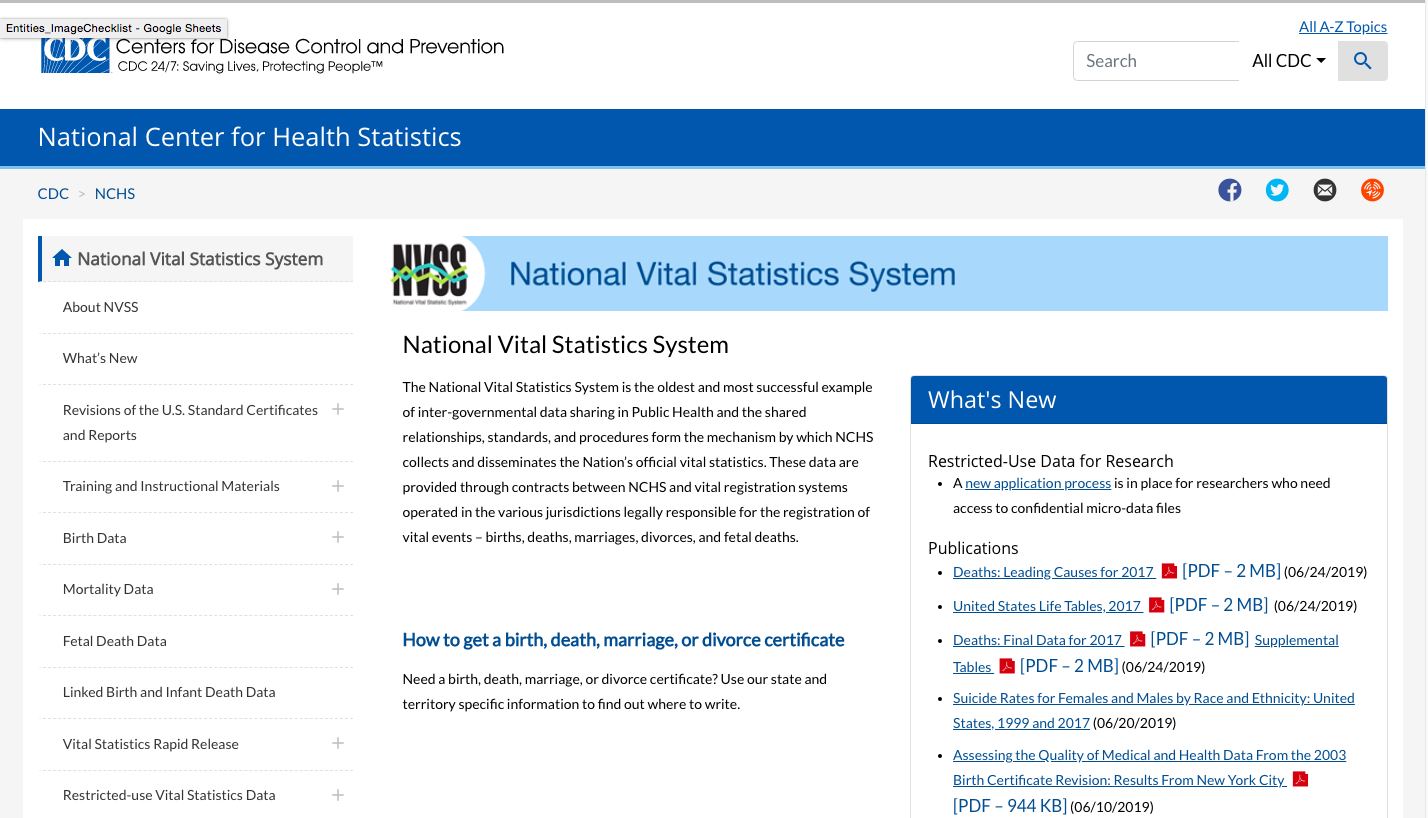Screen dimensions: 1428x818
Task: Open Deaths: Leading Causes for 2017 link
Action: [x=1053, y=573]
